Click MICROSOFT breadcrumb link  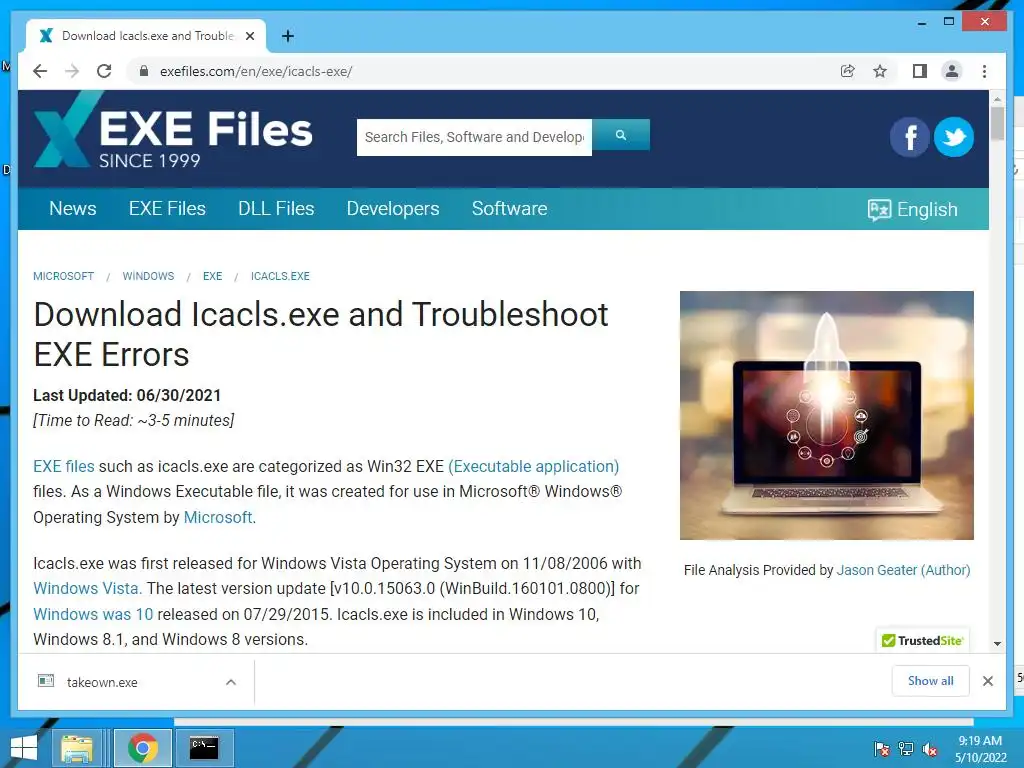tap(63, 276)
